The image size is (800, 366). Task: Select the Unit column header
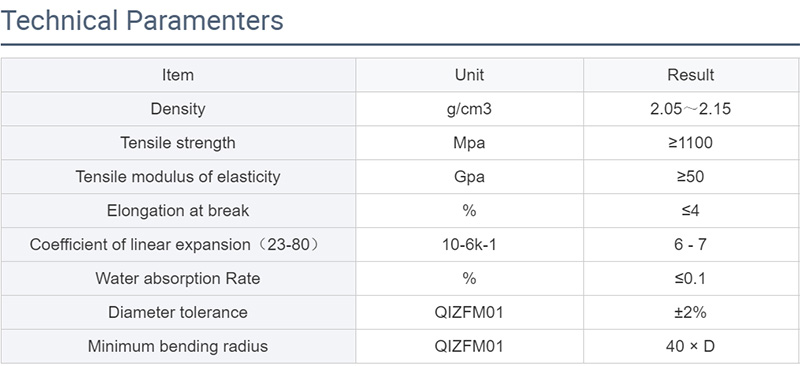[469, 75]
